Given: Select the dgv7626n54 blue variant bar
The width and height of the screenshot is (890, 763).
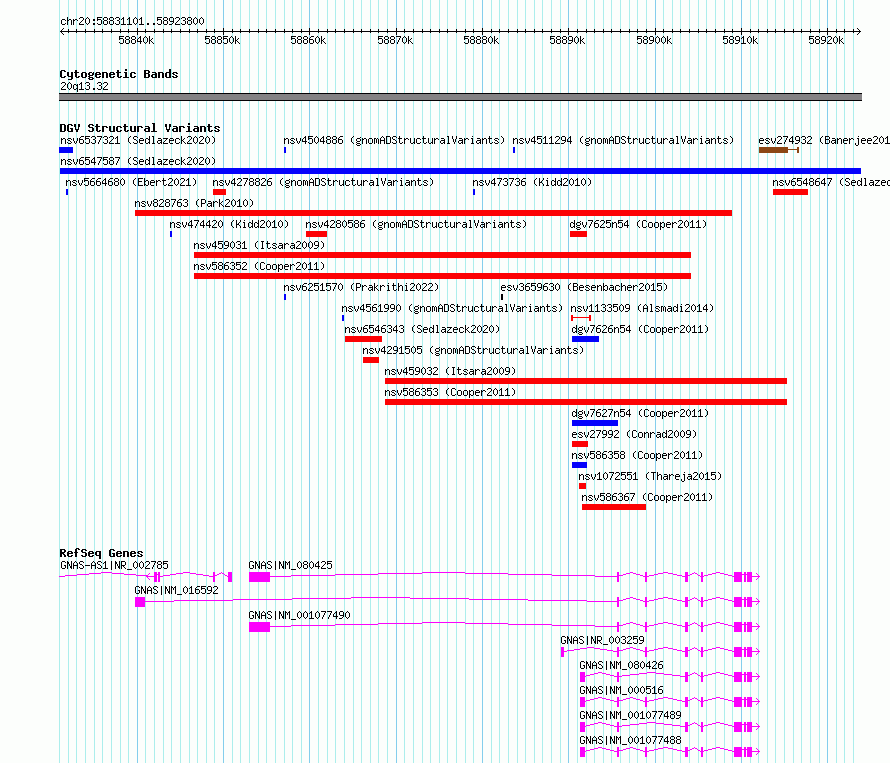Looking at the screenshot, I should pos(585,339).
